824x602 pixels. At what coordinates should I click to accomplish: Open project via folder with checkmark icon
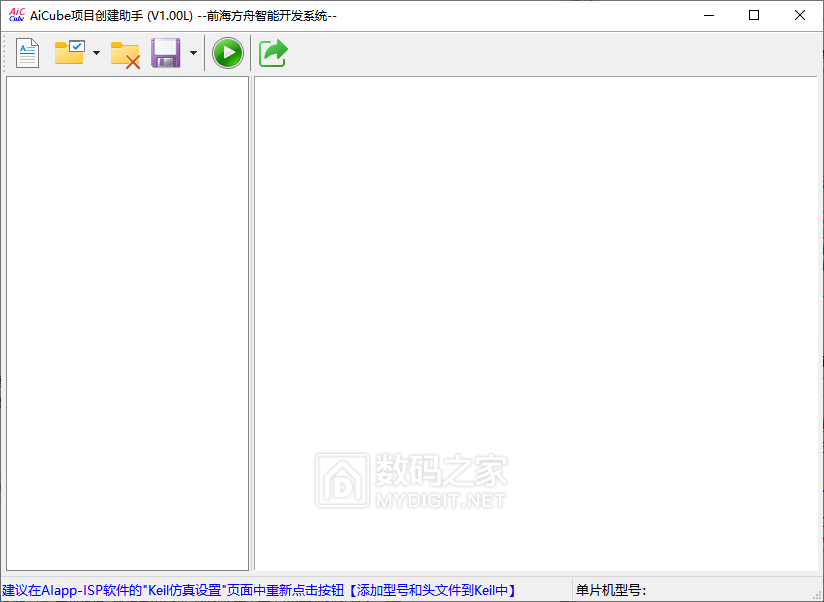(69, 53)
